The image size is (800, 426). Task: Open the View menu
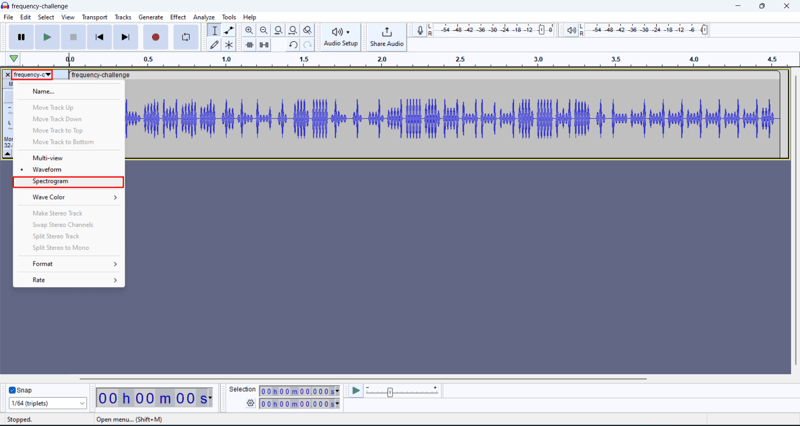coord(68,17)
